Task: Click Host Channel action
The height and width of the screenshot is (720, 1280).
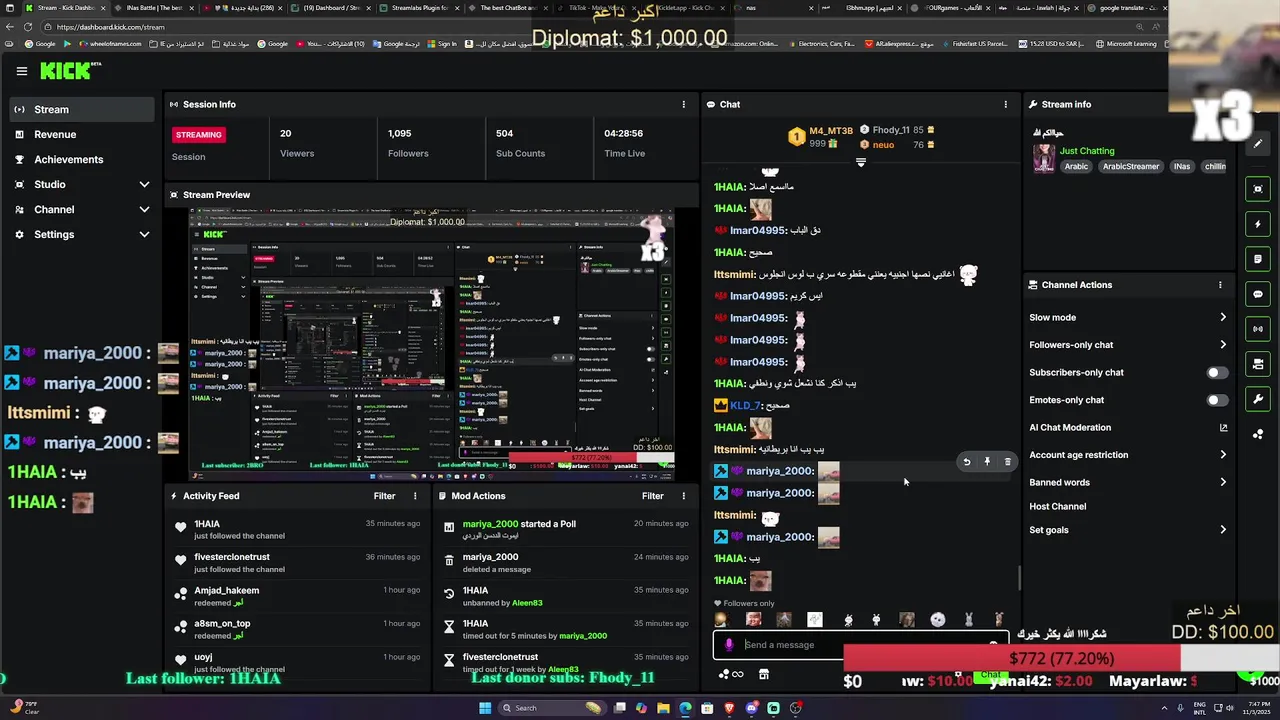Action: pyautogui.click(x=1057, y=507)
